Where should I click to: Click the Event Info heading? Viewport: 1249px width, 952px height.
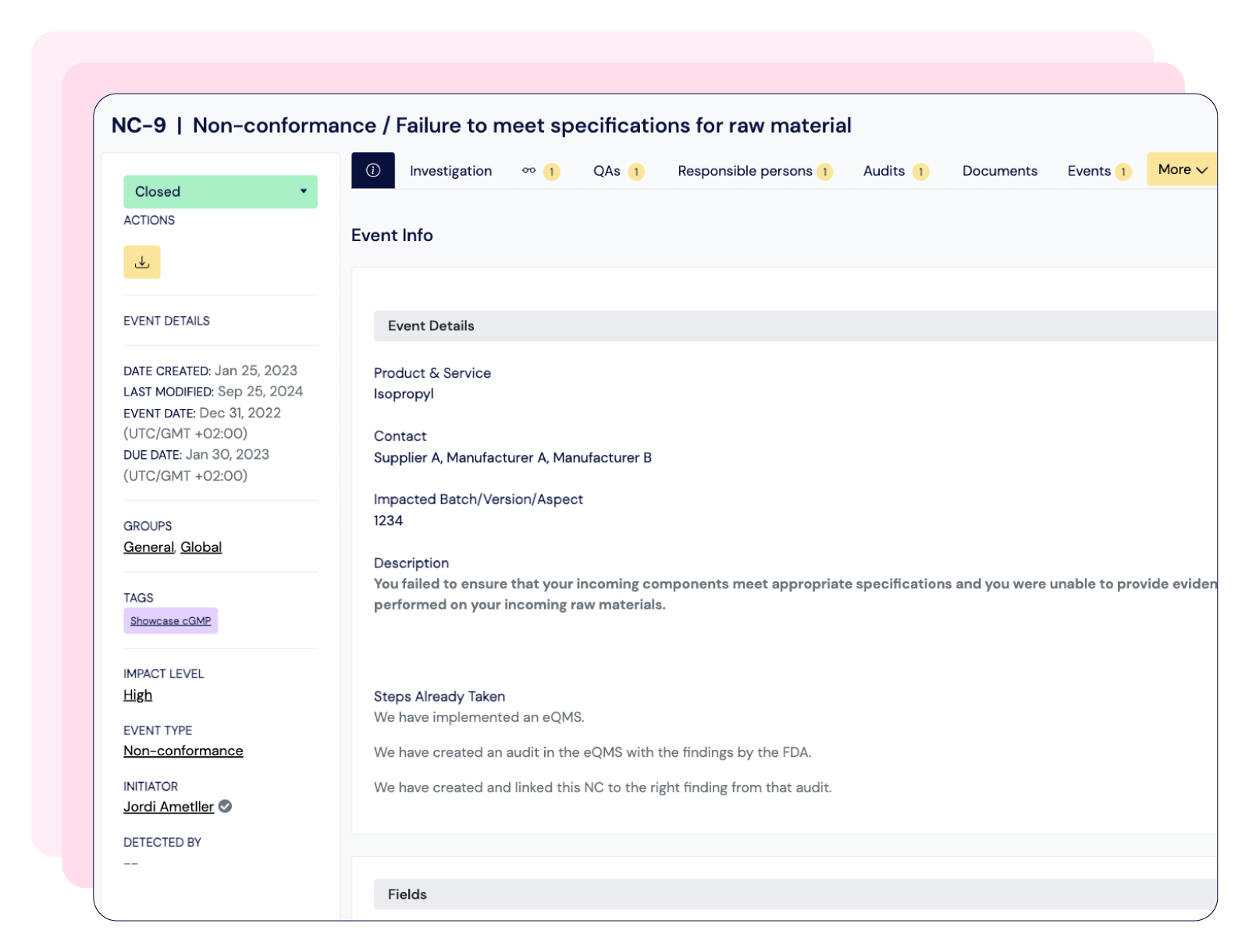pyautogui.click(x=392, y=235)
